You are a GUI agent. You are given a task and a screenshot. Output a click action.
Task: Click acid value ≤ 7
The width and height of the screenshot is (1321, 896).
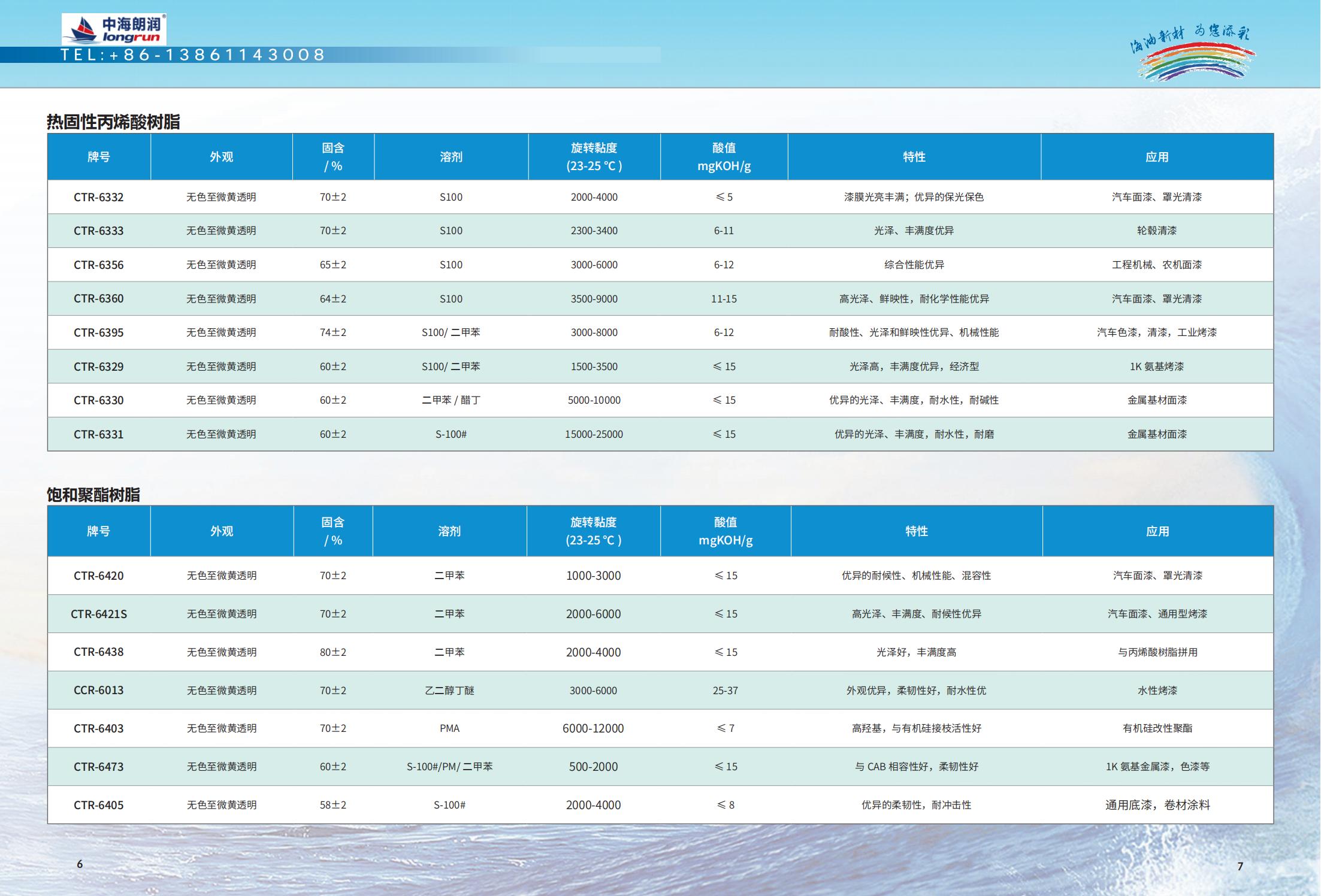pyautogui.click(x=726, y=728)
